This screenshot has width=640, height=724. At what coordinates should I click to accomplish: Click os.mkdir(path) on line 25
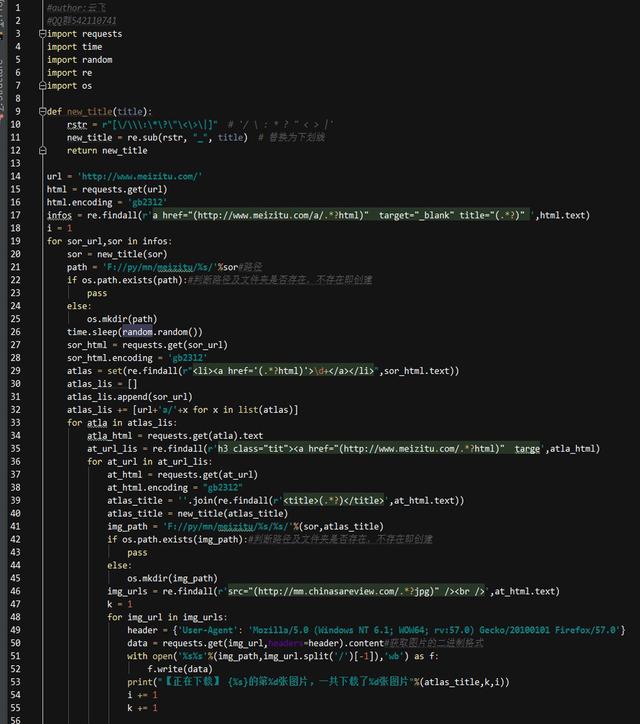click(x=122, y=319)
